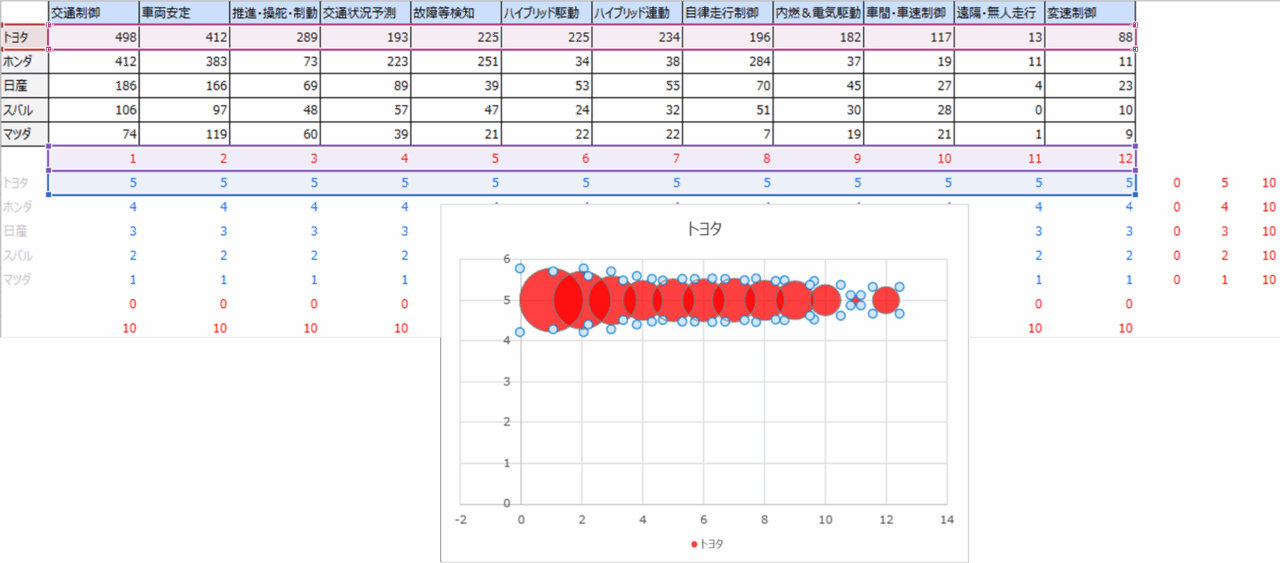
Task: Select the トヨタ cell showing 88
Action: pyautogui.click(x=1090, y=37)
